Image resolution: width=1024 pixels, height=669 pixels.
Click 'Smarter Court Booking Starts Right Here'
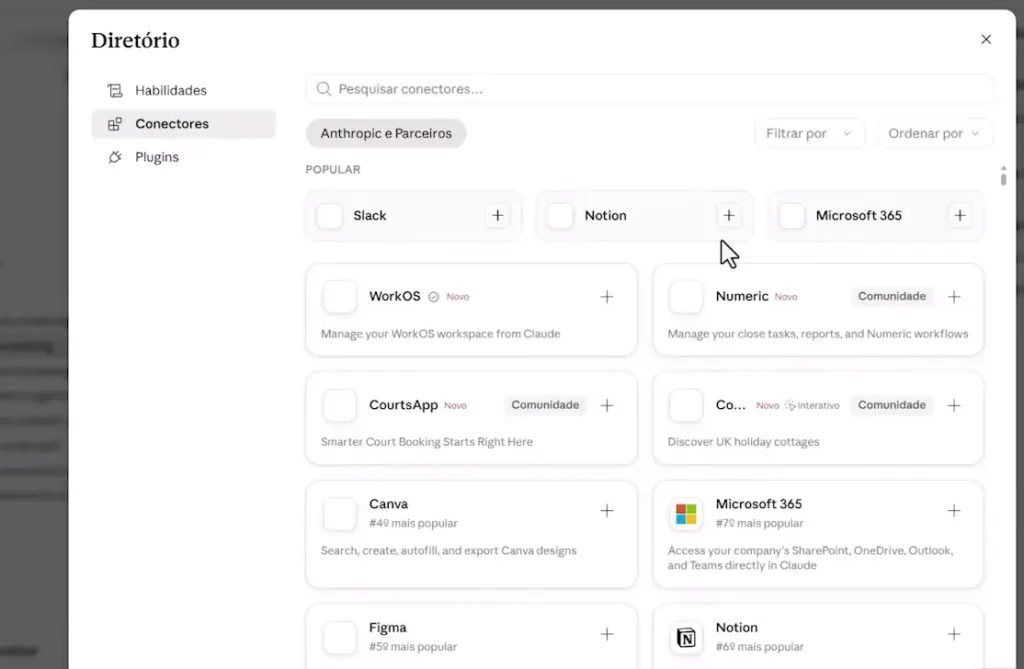pos(427,442)
